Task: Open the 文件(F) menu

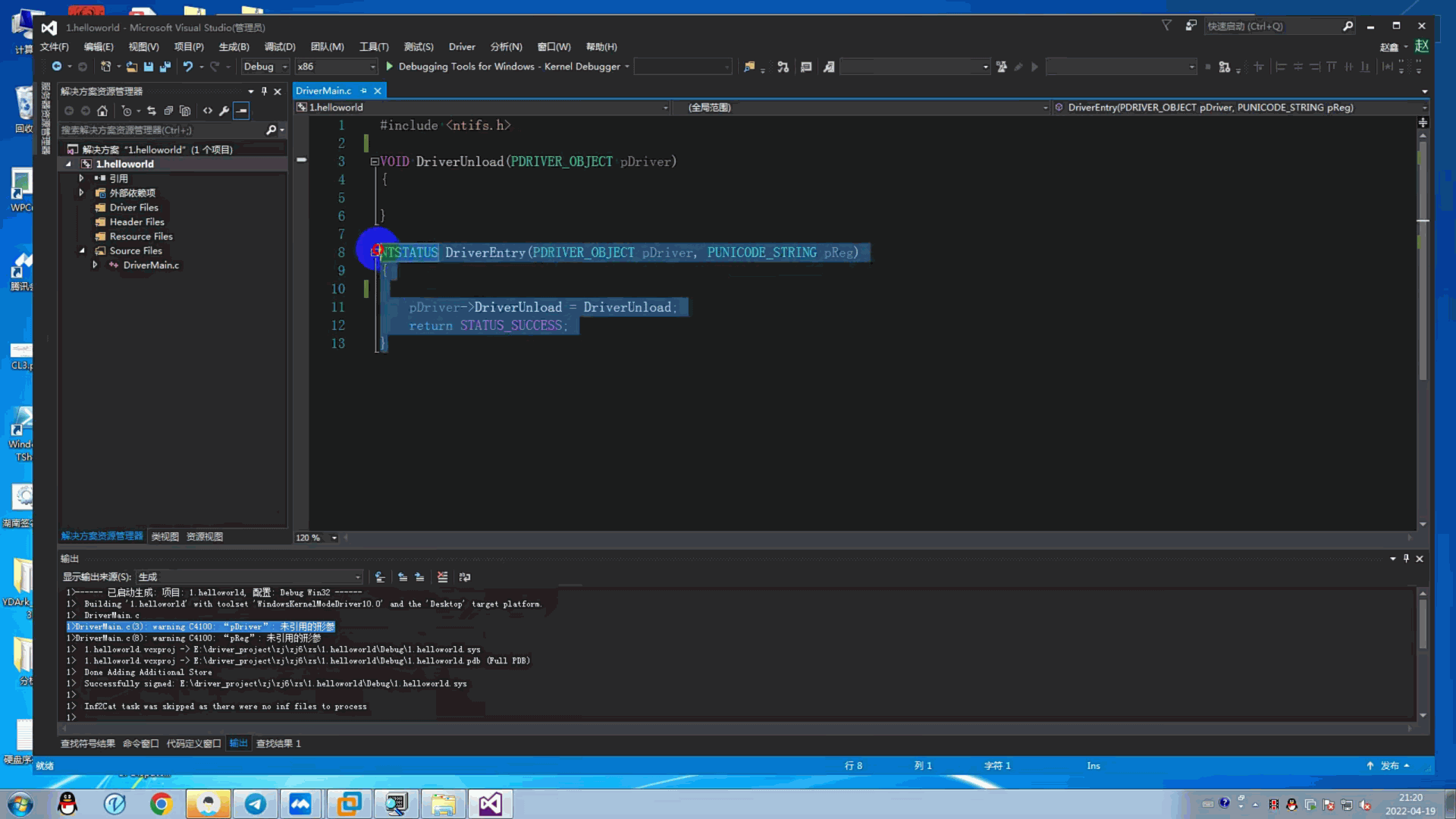Action: 54,47
